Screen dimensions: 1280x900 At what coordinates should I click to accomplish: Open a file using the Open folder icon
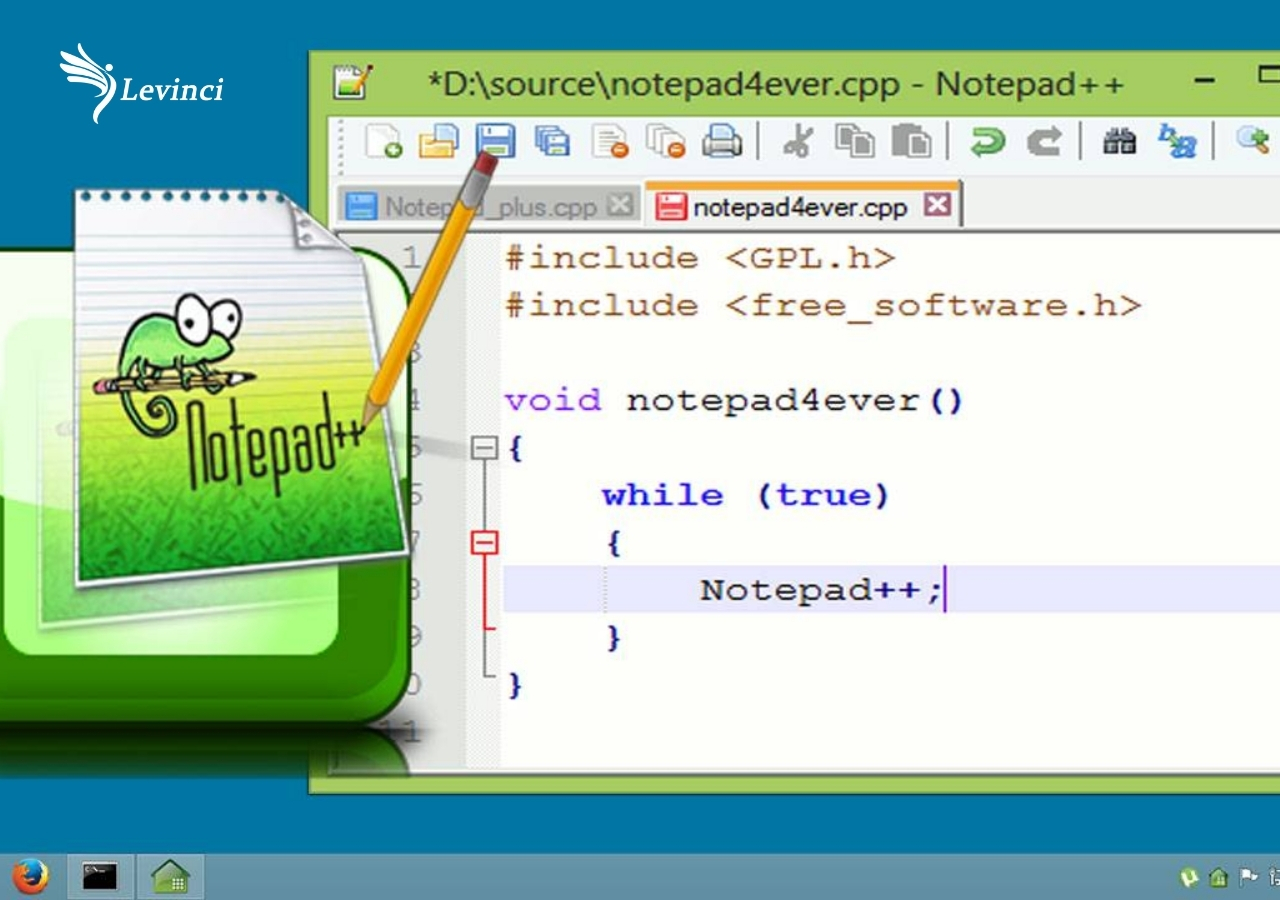(436, 140)
